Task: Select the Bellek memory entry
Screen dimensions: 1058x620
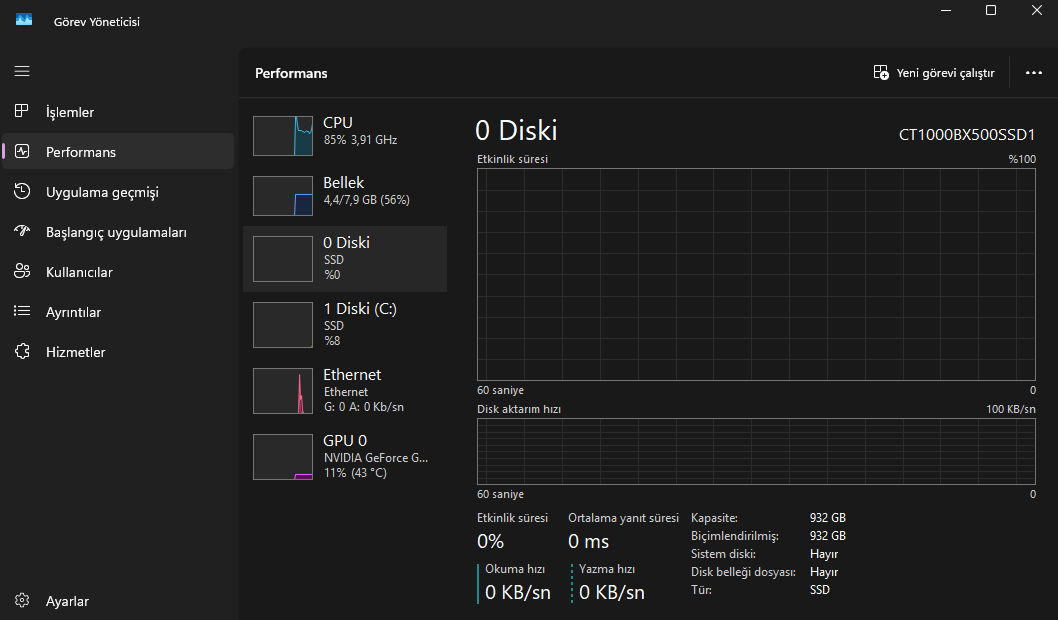Action: coord(345,195)
